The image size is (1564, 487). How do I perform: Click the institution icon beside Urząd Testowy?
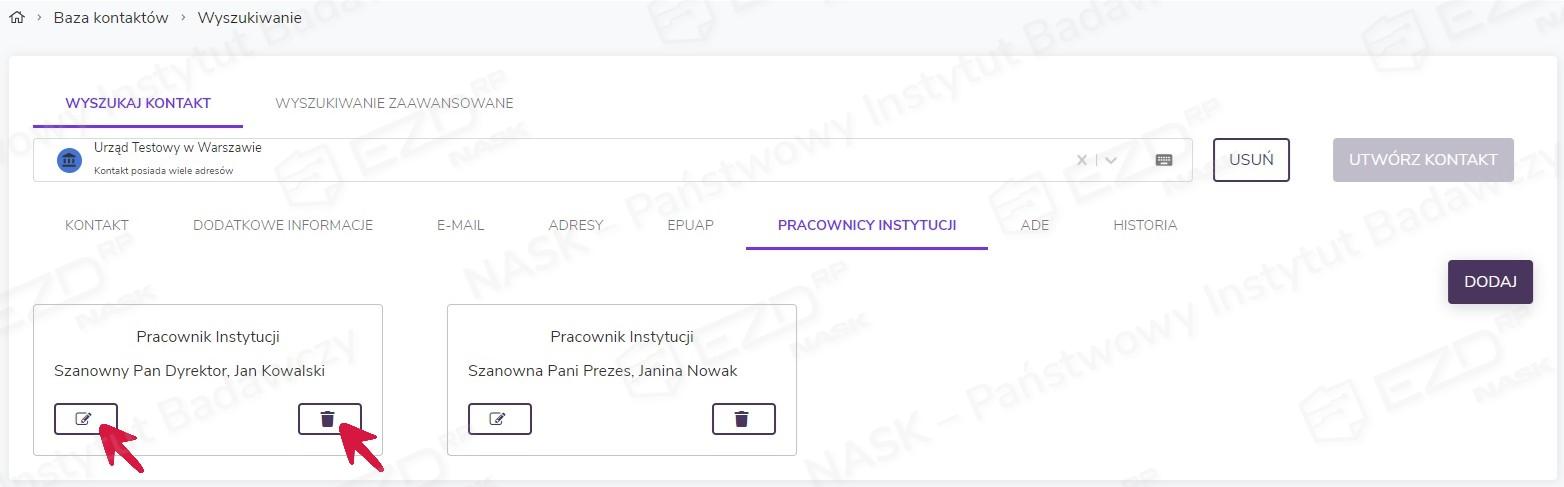pyautogui.click(x=69, y=160)
